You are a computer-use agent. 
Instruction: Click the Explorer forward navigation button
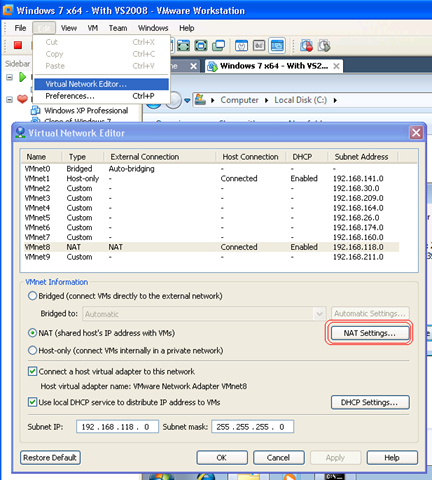[174, 100]
